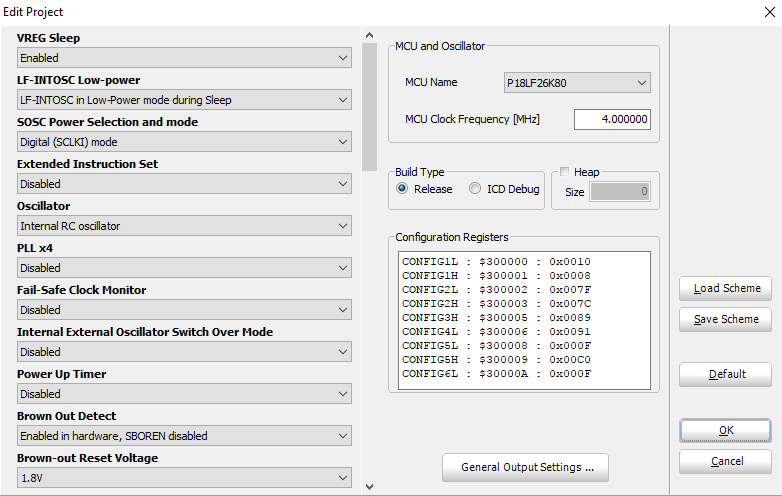Open the Oscillator dropdown
The image size is (782, 496).
click(184, 226)
